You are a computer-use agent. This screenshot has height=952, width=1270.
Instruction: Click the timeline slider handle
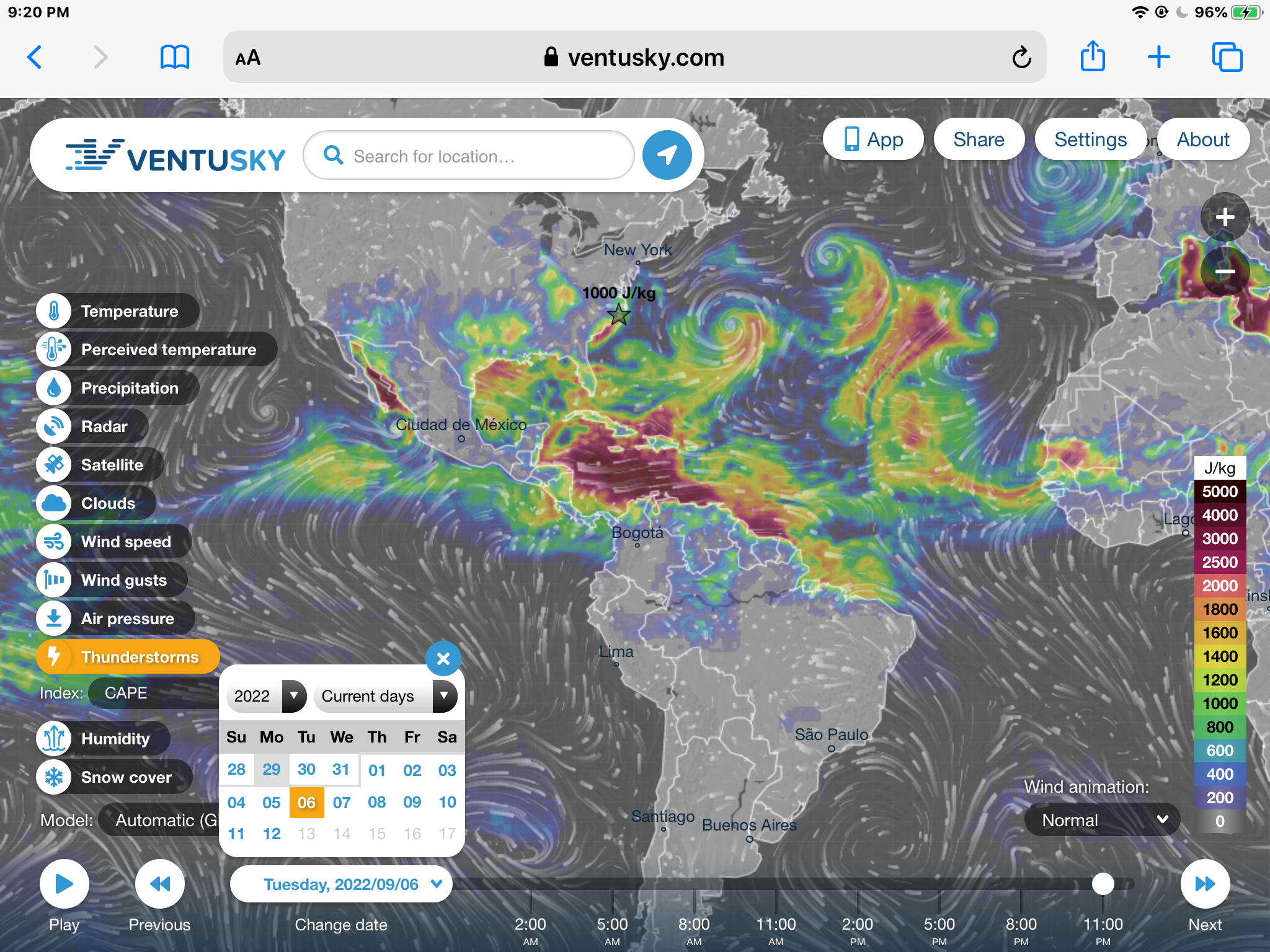(x=1103, y=884)
